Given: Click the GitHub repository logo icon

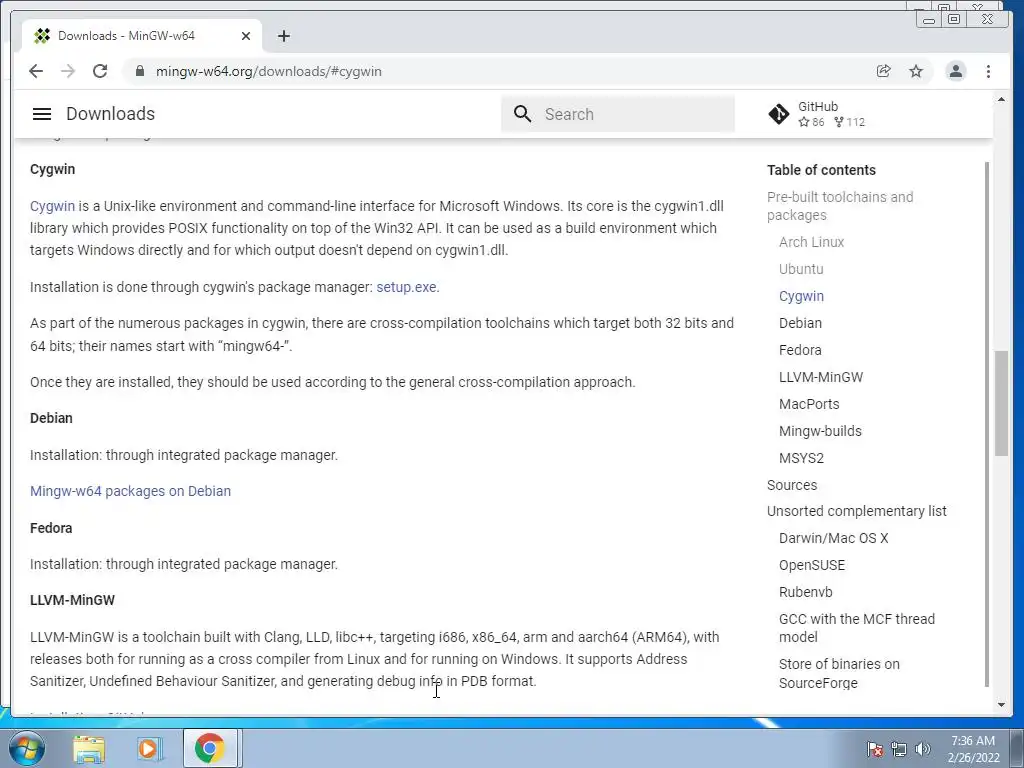Looking at the screenshot, I should click(778, 114).
